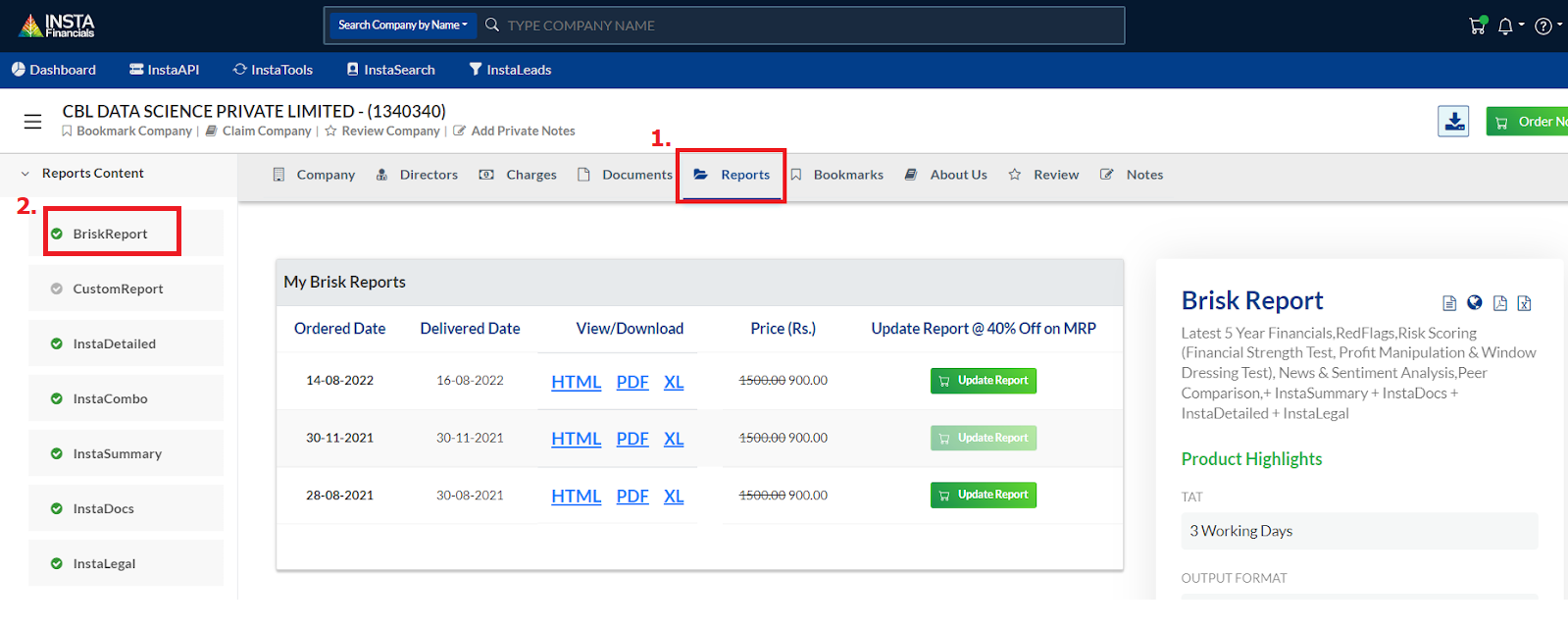Select InstaCombo in sidebar
The width and height of the screenshot is (1568, 630).
(x=126, y=398)
